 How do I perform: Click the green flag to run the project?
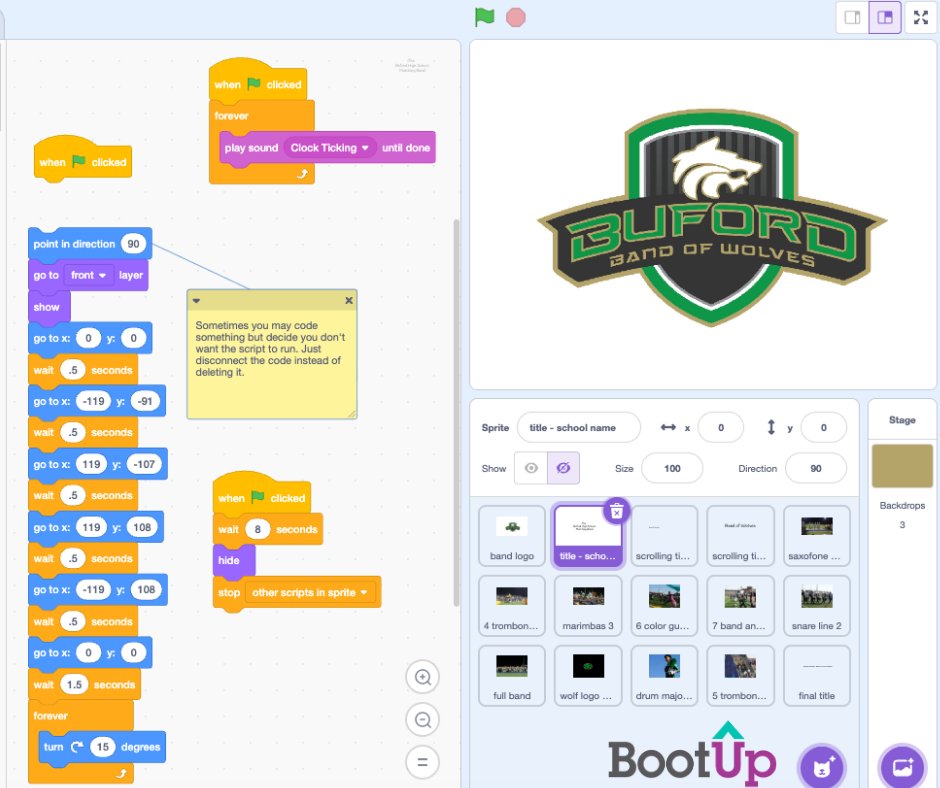click(x=484, y=17)
